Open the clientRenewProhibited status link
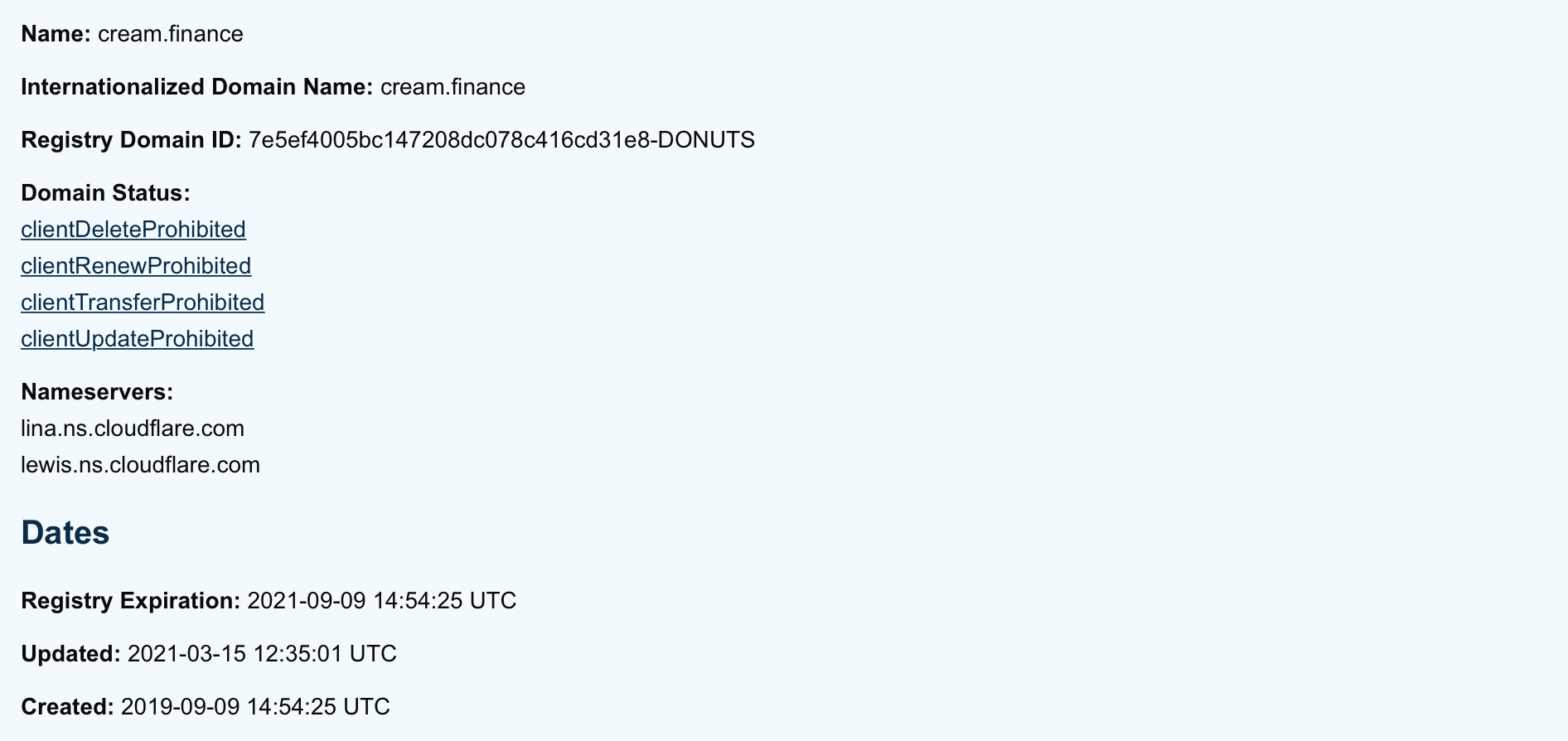Screen dimensions: 1568x741 136,266
